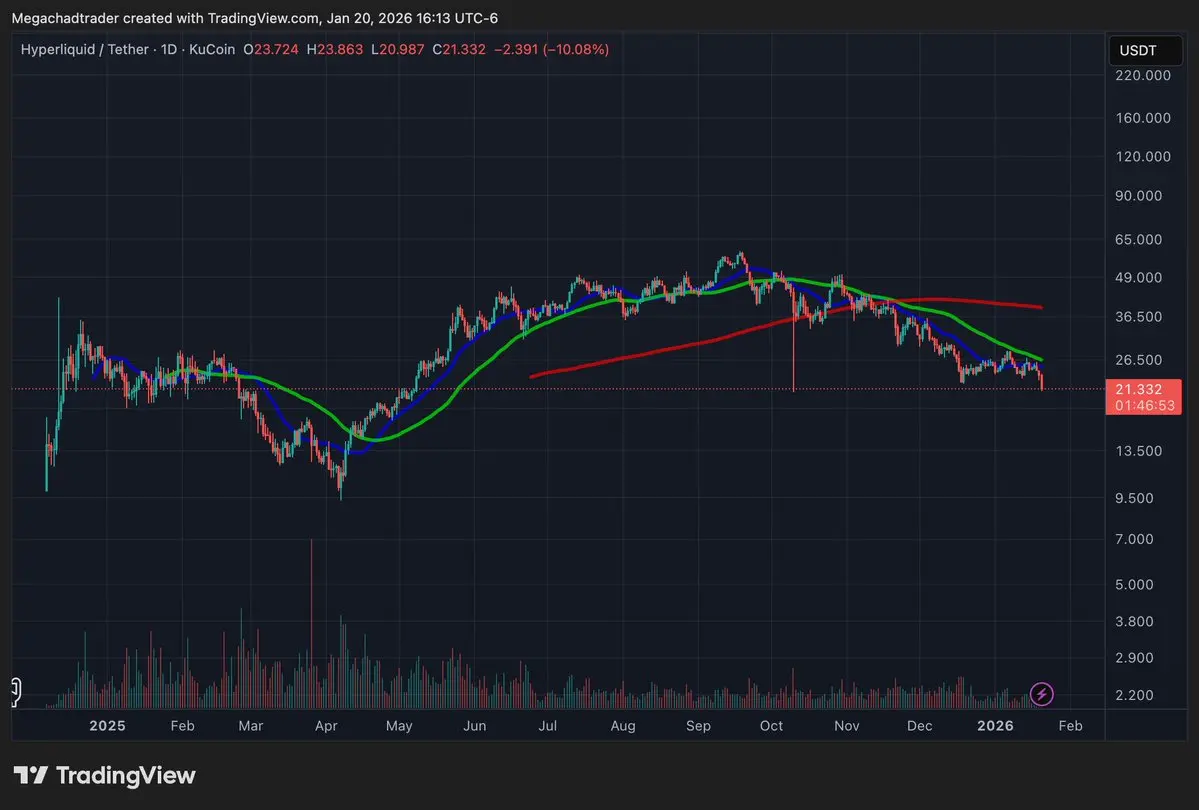1199x810 pixels.
Task: Click the May label on time axis
Action: coord(399,726)
